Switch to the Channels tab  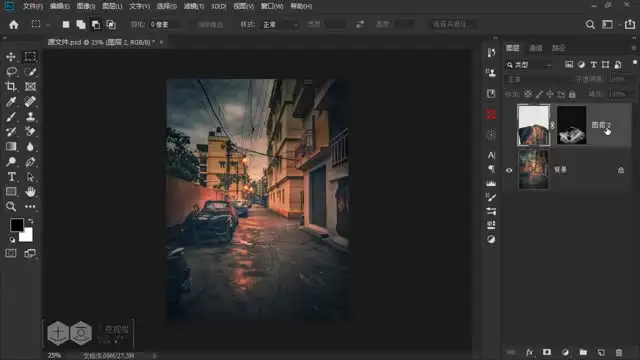pos(536,48)
